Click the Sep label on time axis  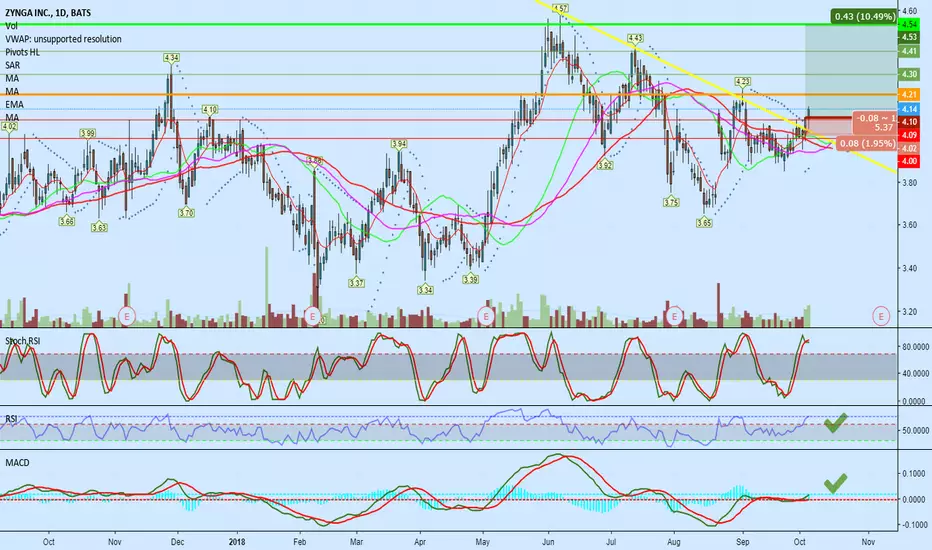[742, 542]
